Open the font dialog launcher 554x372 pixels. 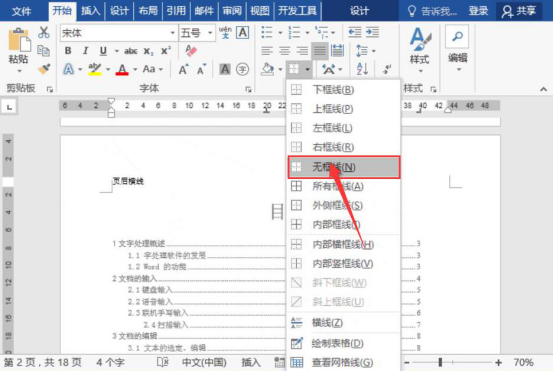248,89
